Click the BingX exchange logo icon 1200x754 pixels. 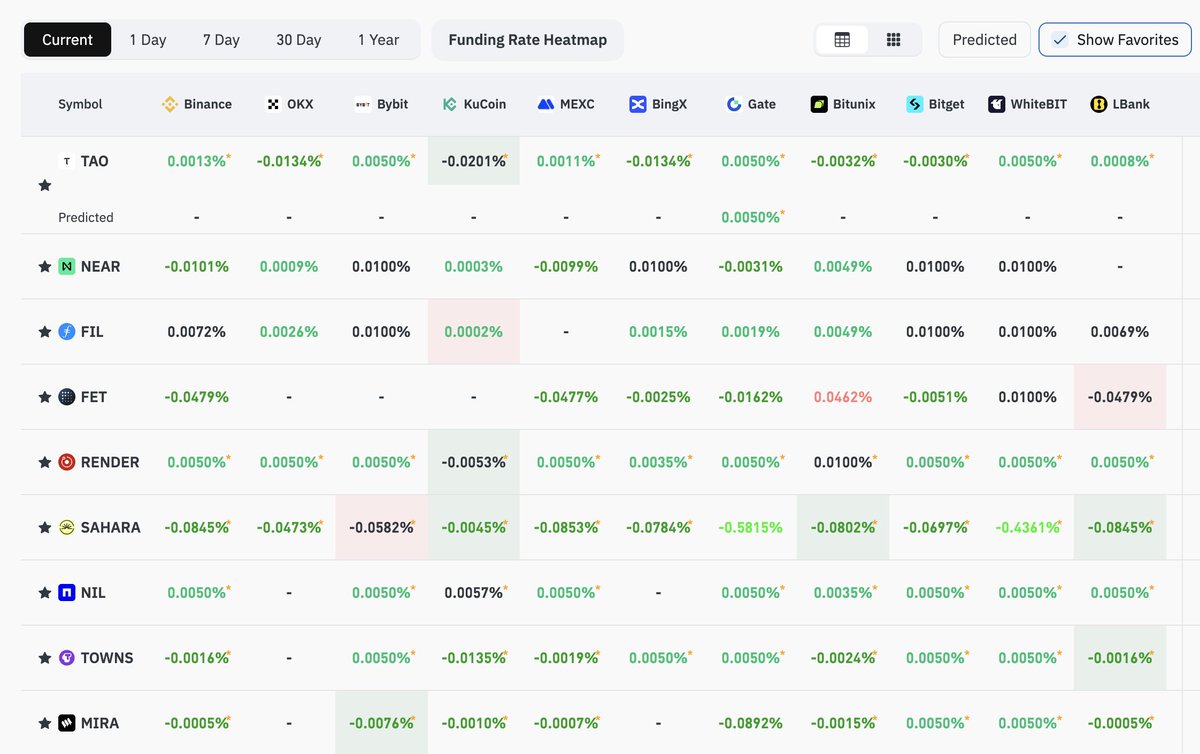[638, 104]
